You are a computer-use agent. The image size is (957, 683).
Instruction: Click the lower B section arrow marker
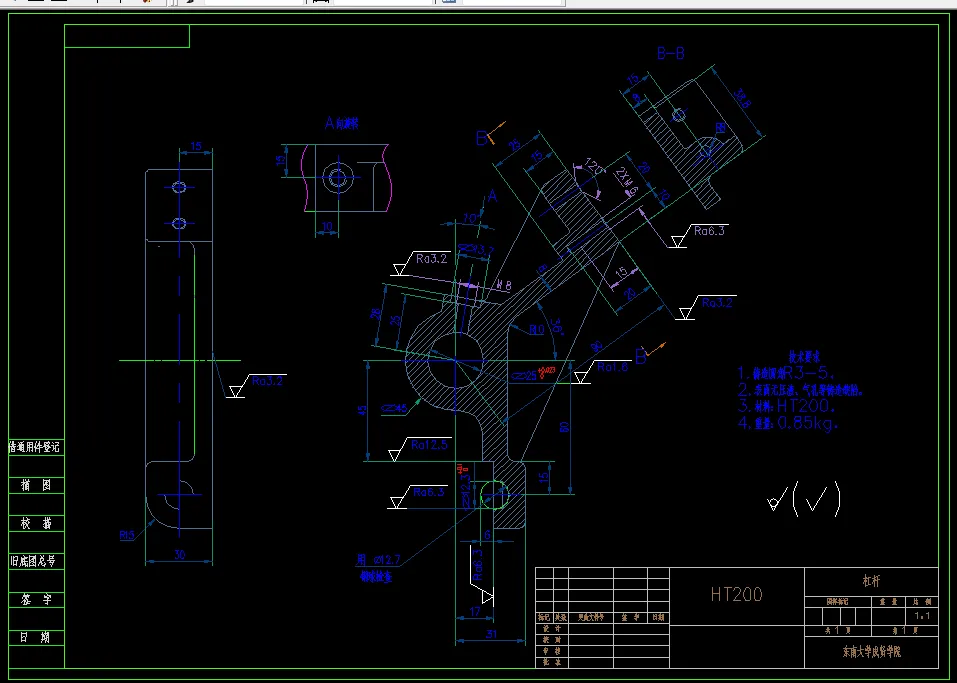click(x=649, y=354)
